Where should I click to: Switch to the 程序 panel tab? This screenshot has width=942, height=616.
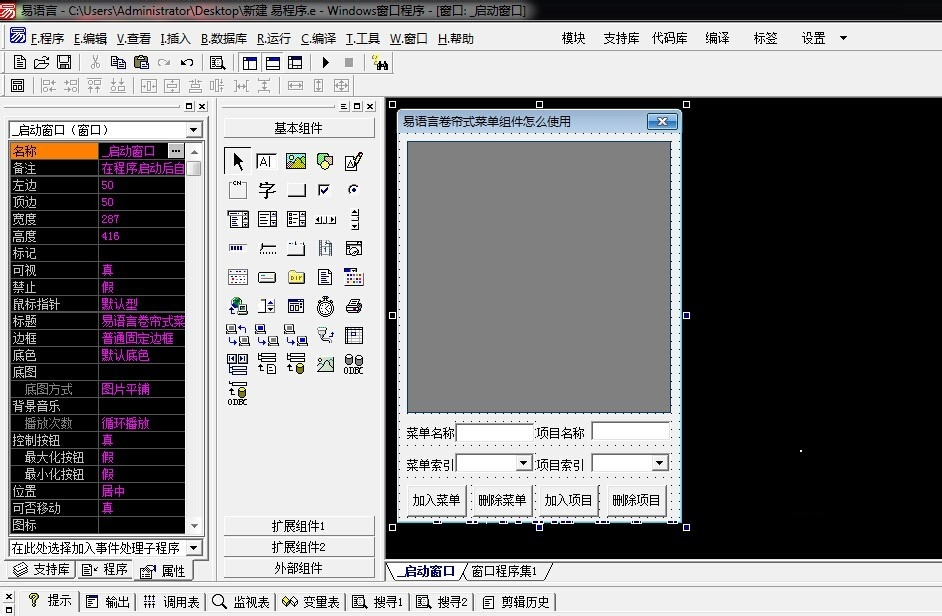[x=105, y=569]
